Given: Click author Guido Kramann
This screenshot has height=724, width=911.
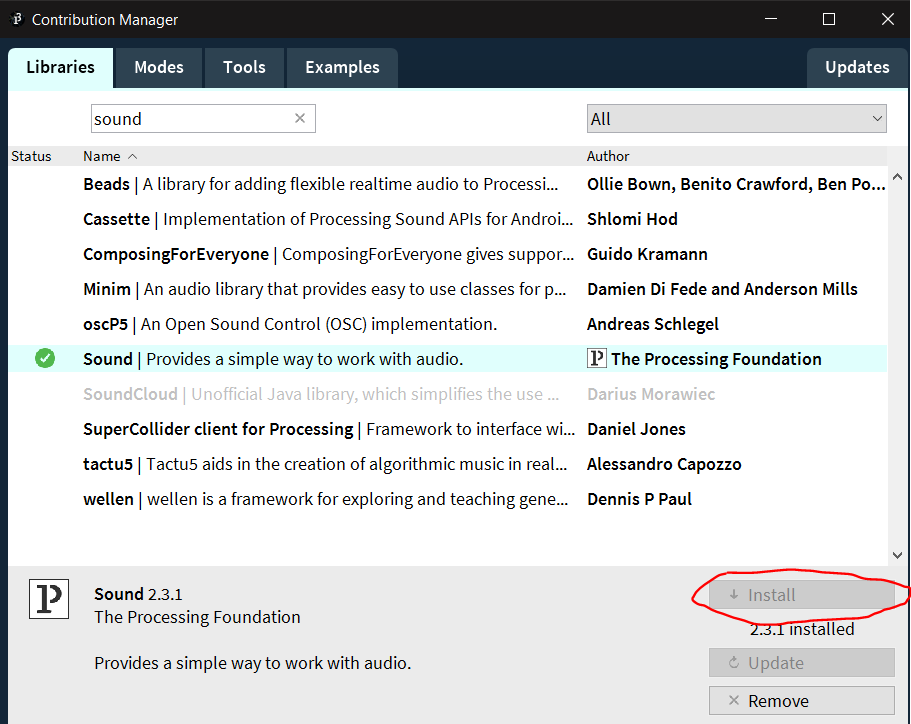Looking at the screenshot, I should click(647, 254).
